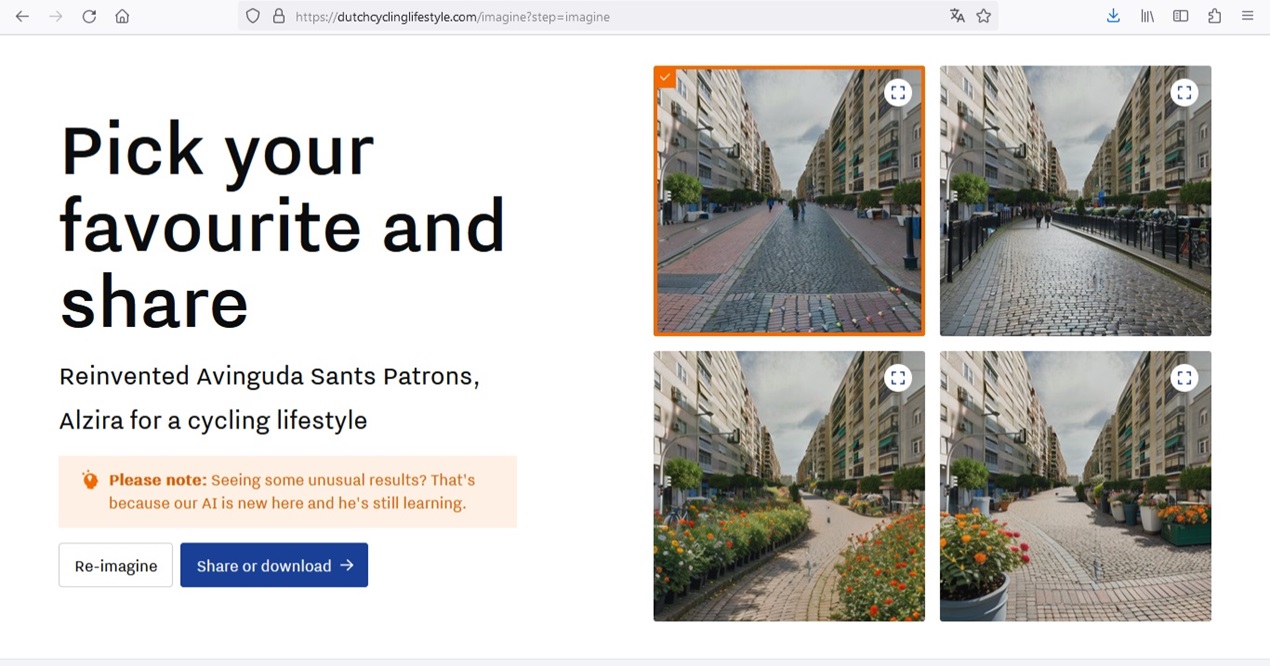This screenshot has width=1270, height=666.
Task: Select the bottom-left flower-lined image
Action: (x=789, y=500)
